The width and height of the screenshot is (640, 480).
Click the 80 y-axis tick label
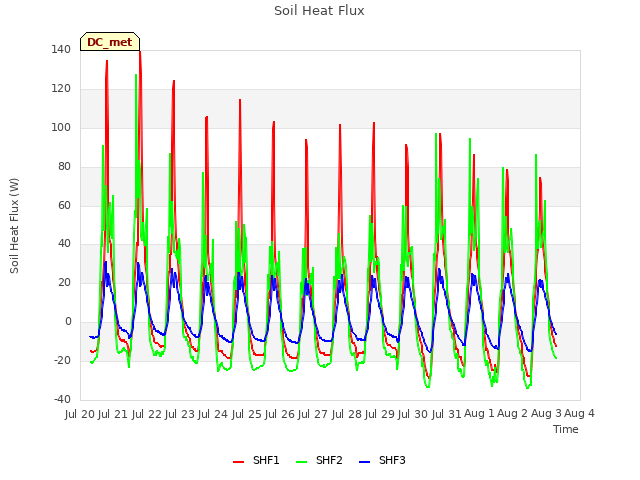coord(64,167)
